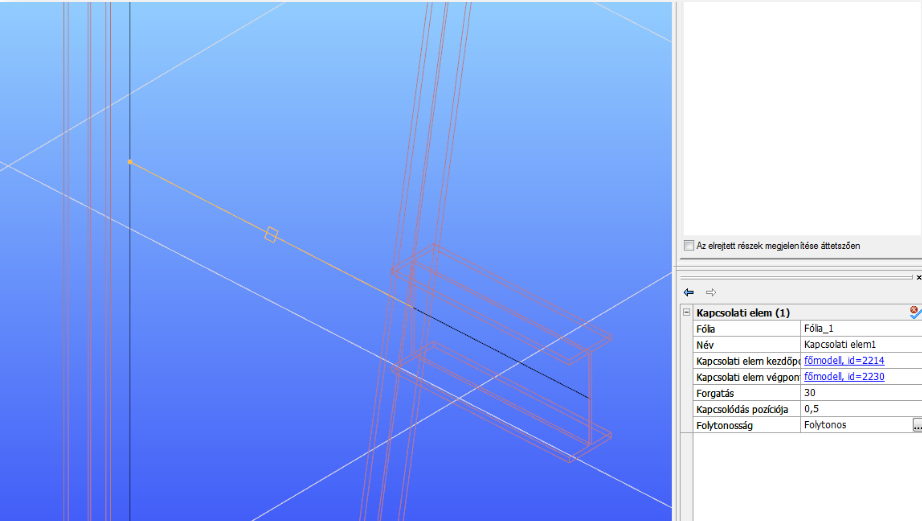Open start point link 'főmodell, id=2214'
This screenshot has width=922, height=521.
click(x=844, y=360)
